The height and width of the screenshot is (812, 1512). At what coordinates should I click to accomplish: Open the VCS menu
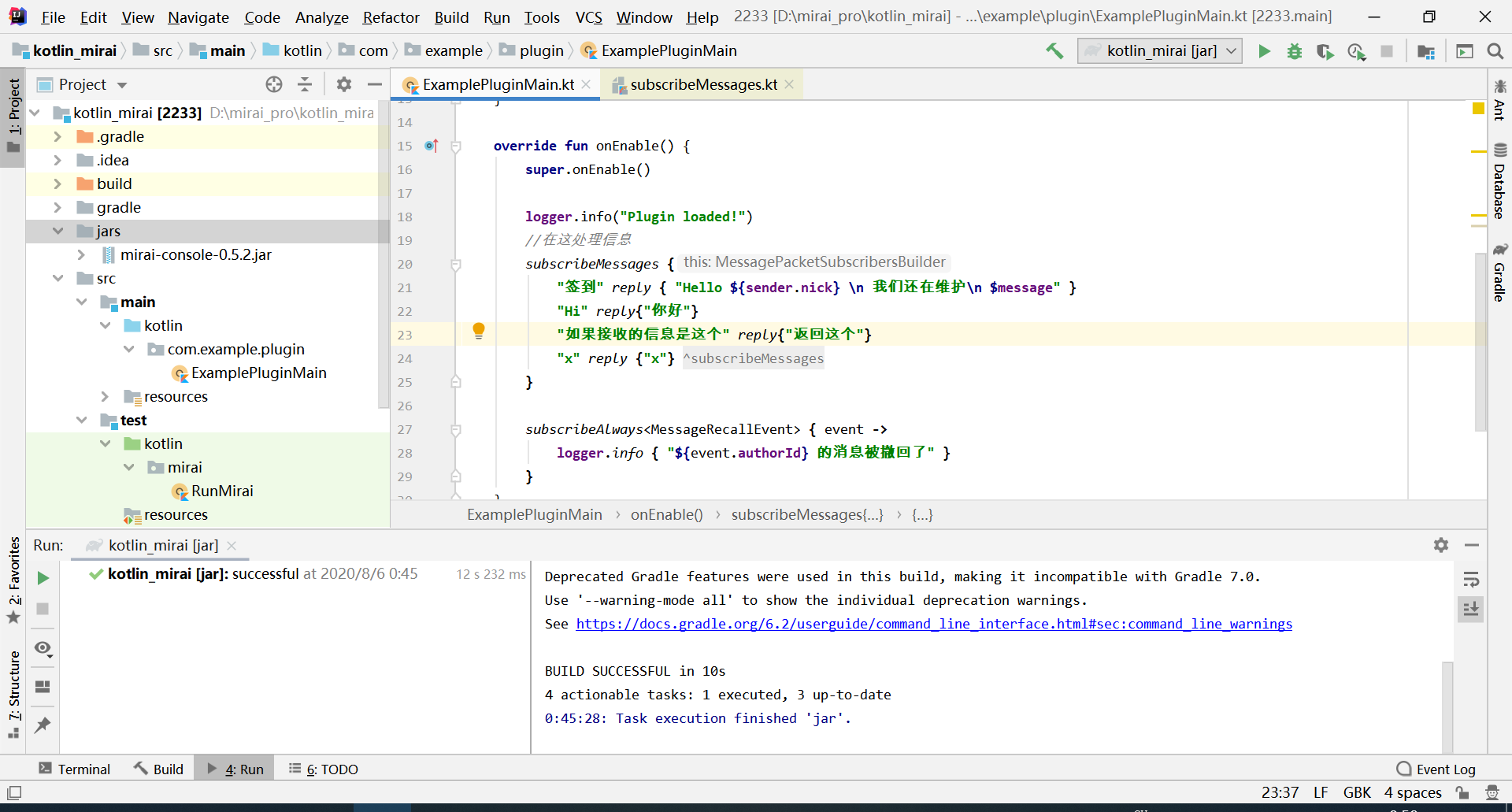pos(588,17)
